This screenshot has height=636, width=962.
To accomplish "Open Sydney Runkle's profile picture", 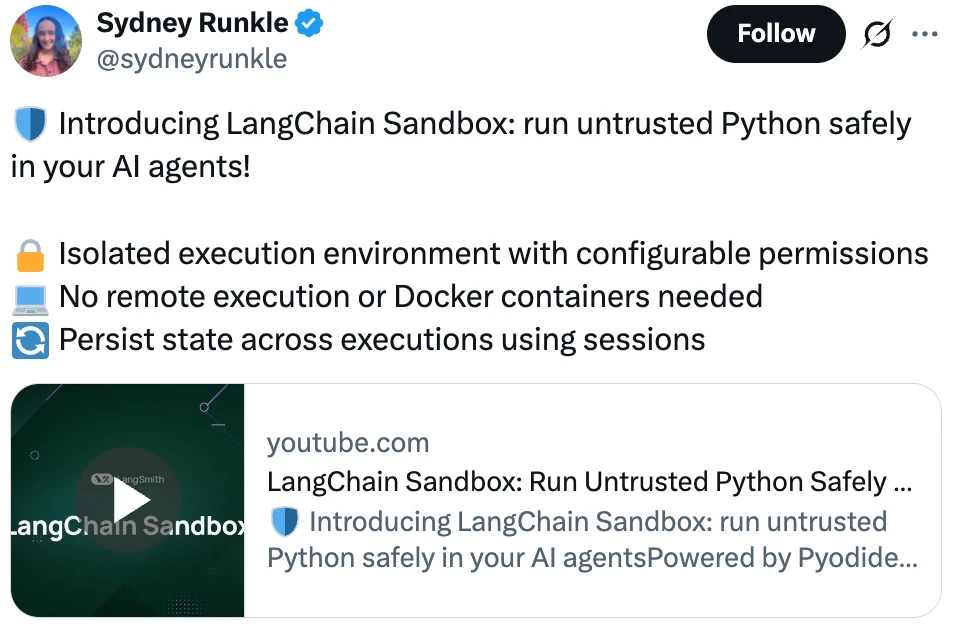I will [x=46, y=40].
